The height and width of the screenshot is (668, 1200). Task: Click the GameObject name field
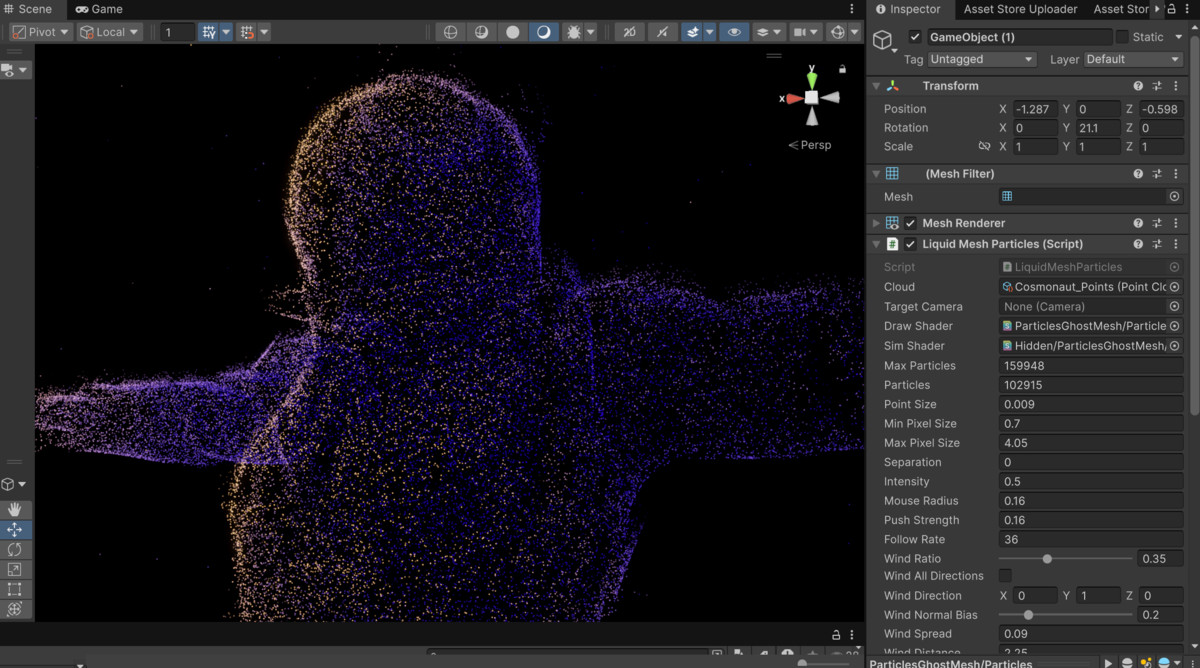pyautogui.click(x=1019, y=37)
